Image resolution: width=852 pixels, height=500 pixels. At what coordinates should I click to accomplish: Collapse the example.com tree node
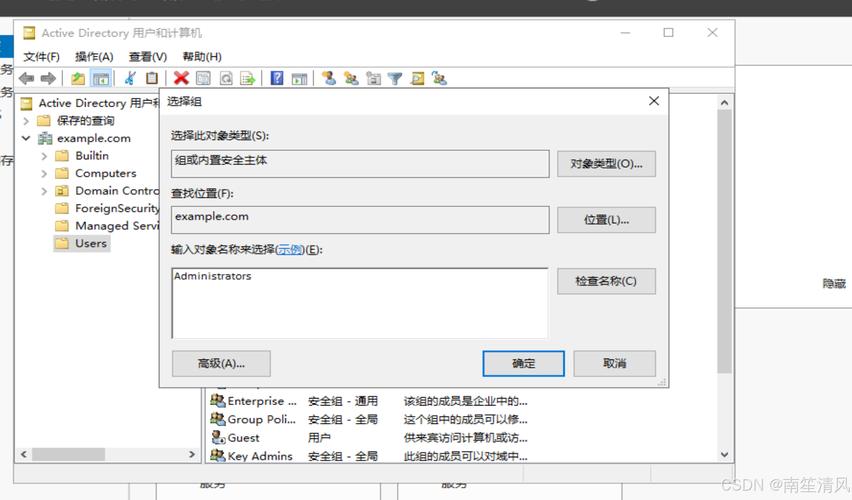coord(26,138)
